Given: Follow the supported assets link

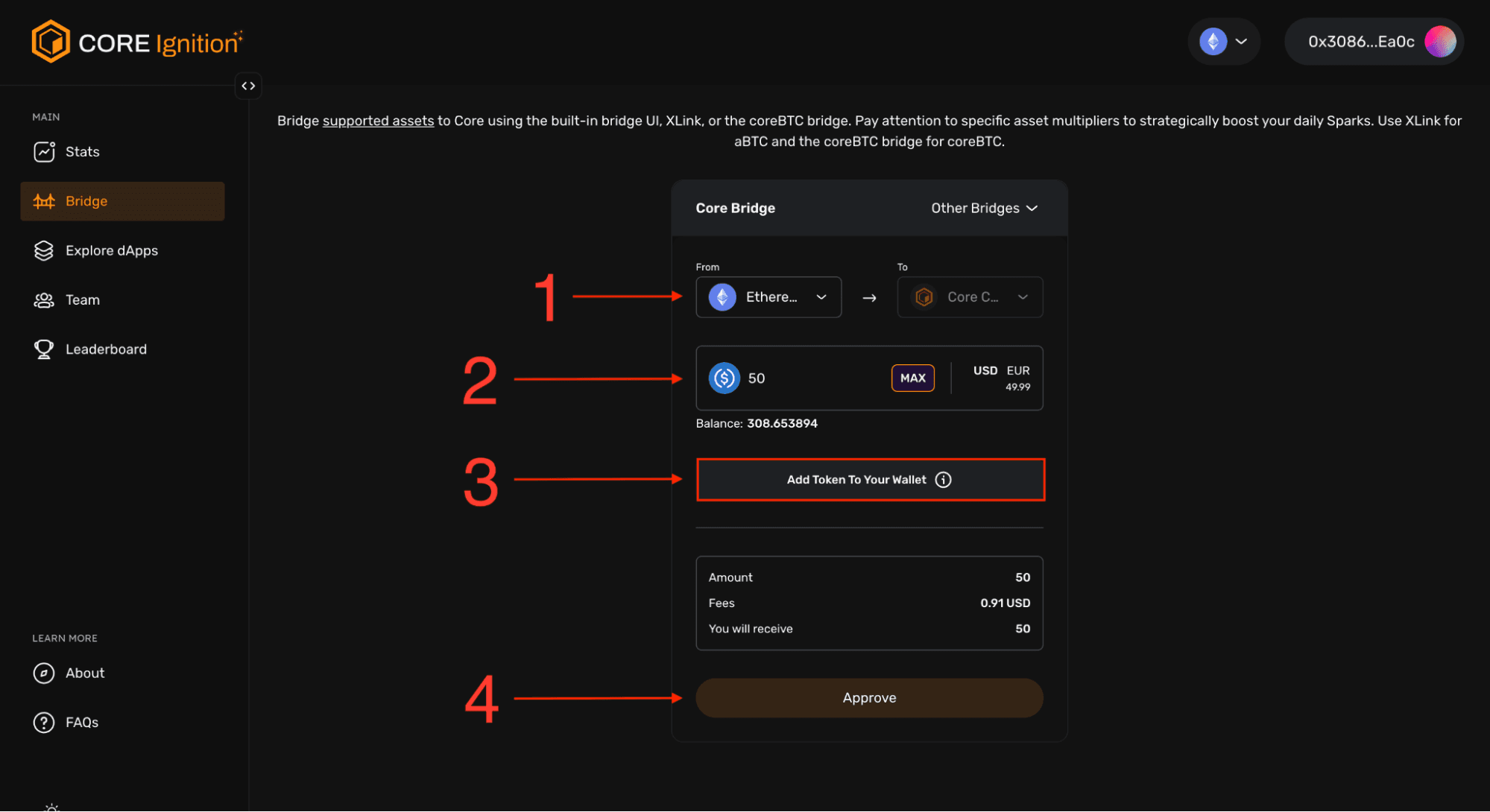Looking at the screenshot, I should pyautogui.click(x=378, y=121).
